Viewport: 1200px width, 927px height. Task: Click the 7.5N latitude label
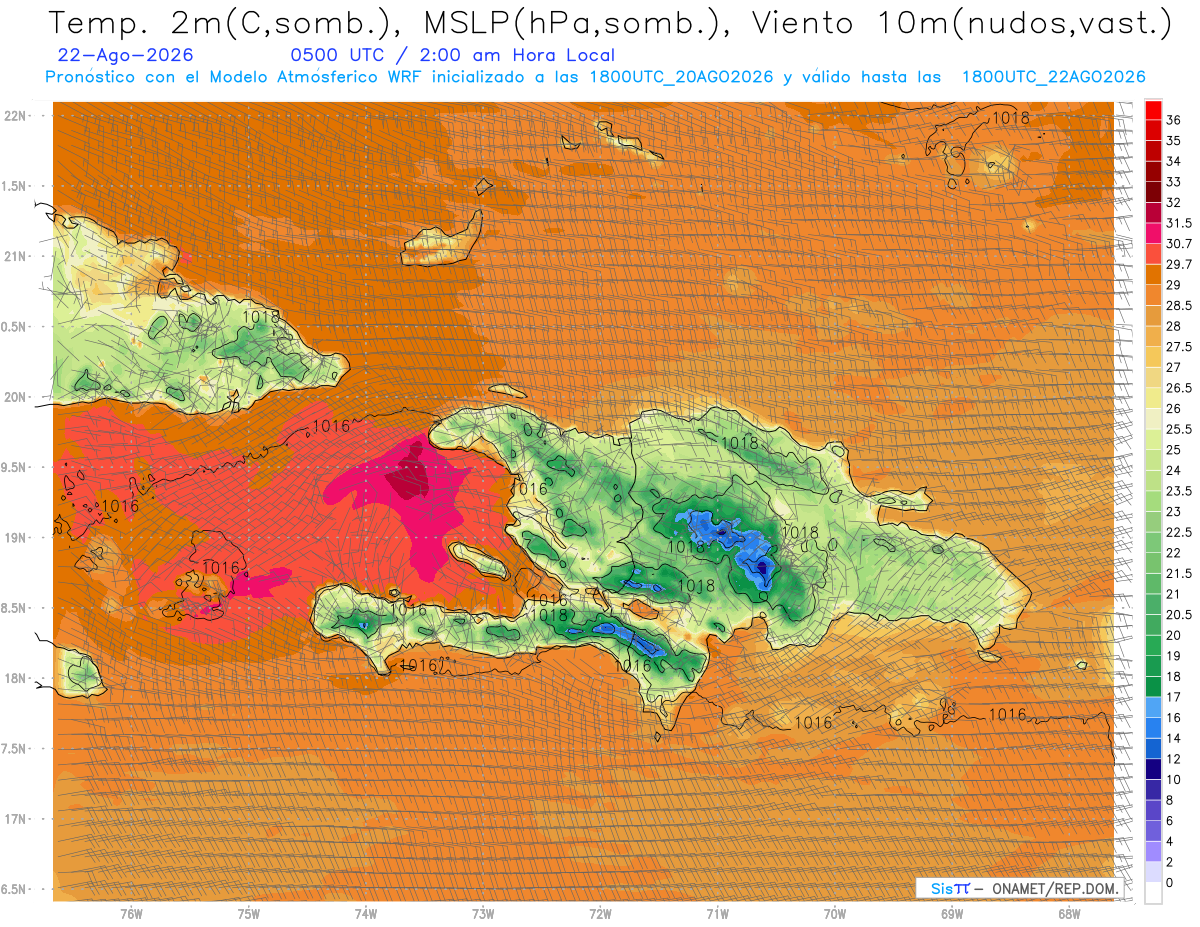click(x=13, y=749)
